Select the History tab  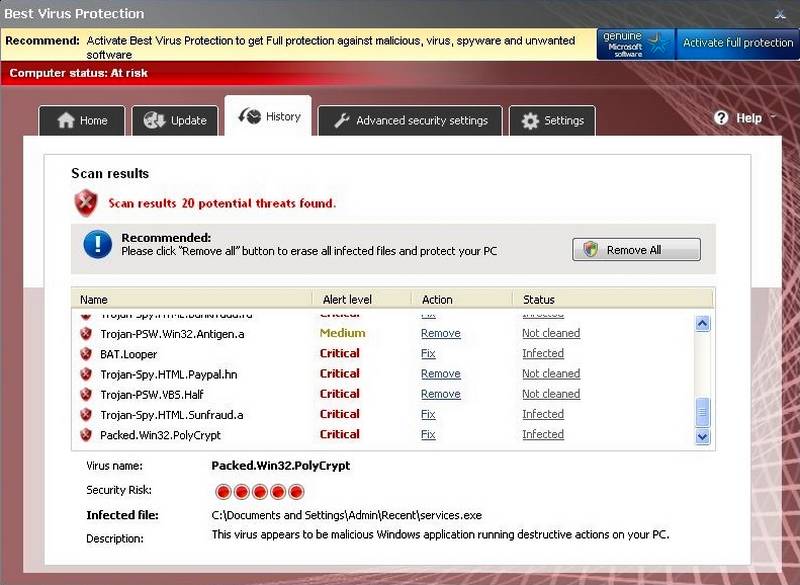click(268, 116)
